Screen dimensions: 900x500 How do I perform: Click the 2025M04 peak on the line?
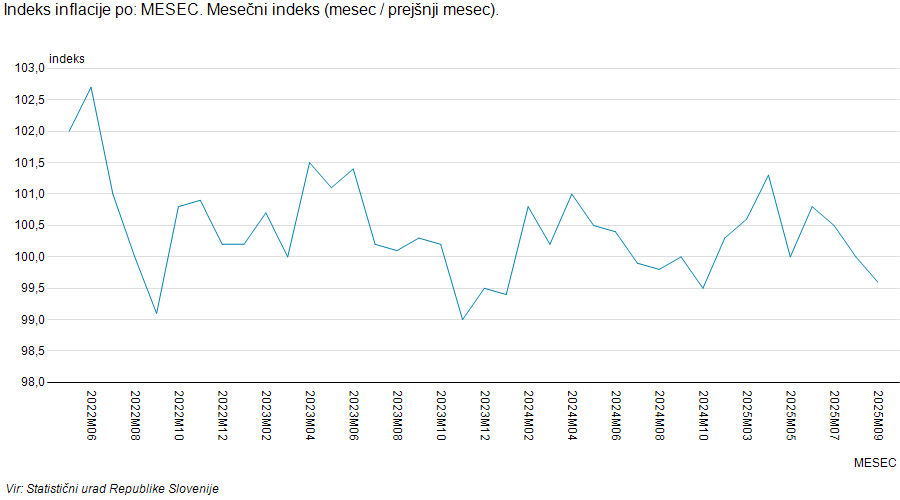point(768,175)
